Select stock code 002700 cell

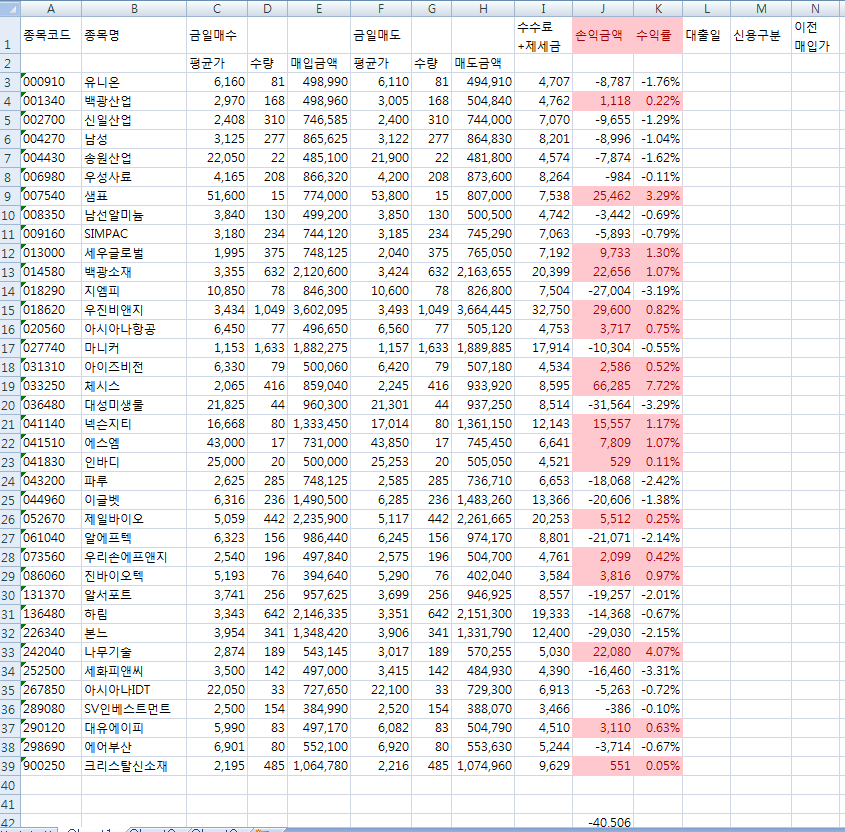[x=51, y=120]
